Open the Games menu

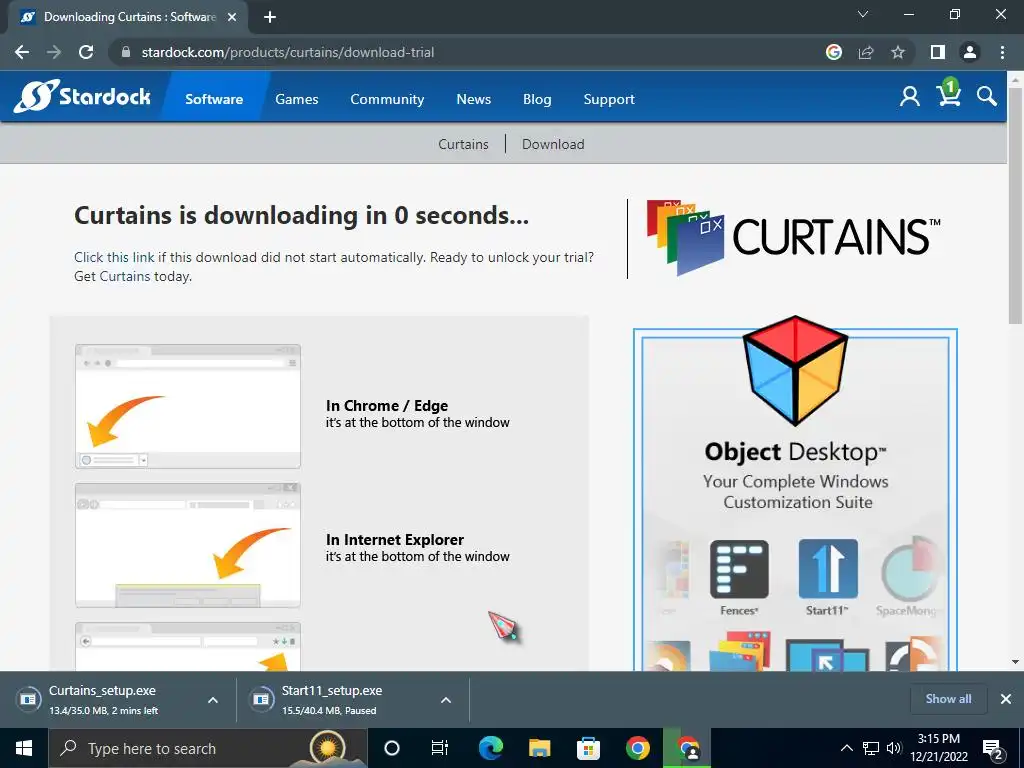point(296,99)
